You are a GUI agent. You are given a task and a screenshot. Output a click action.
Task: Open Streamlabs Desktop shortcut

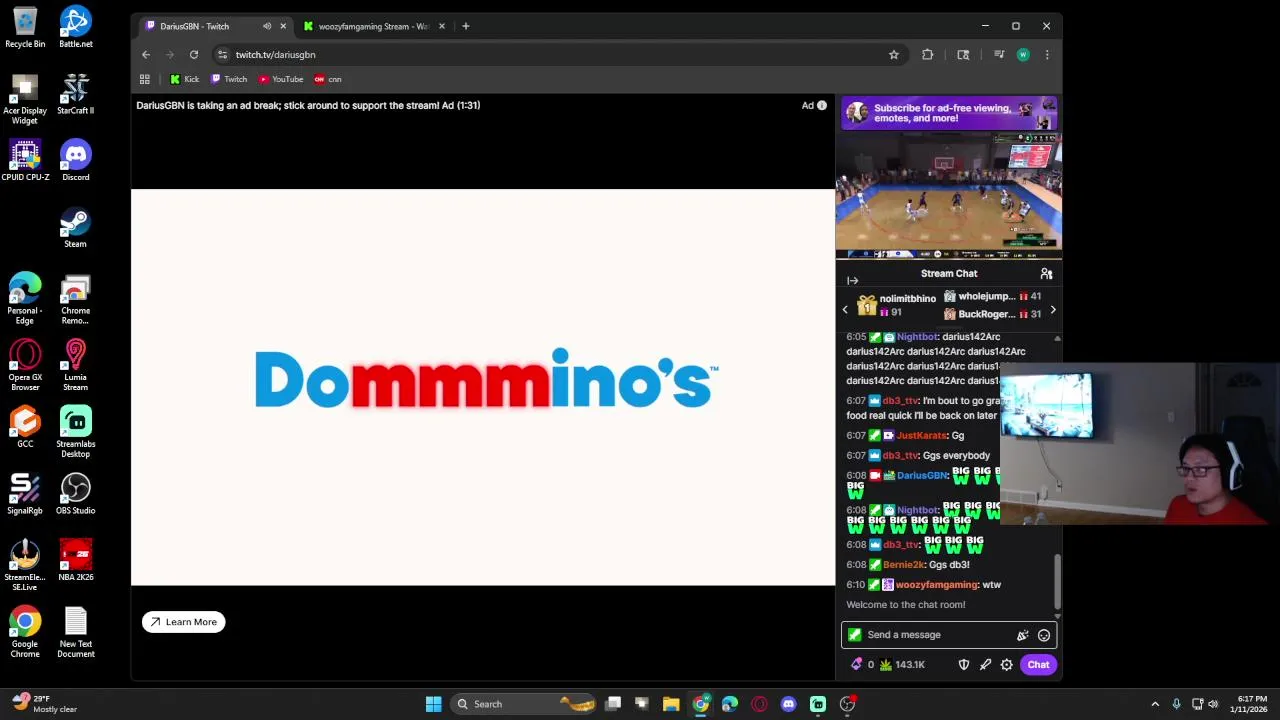point(76,432)
